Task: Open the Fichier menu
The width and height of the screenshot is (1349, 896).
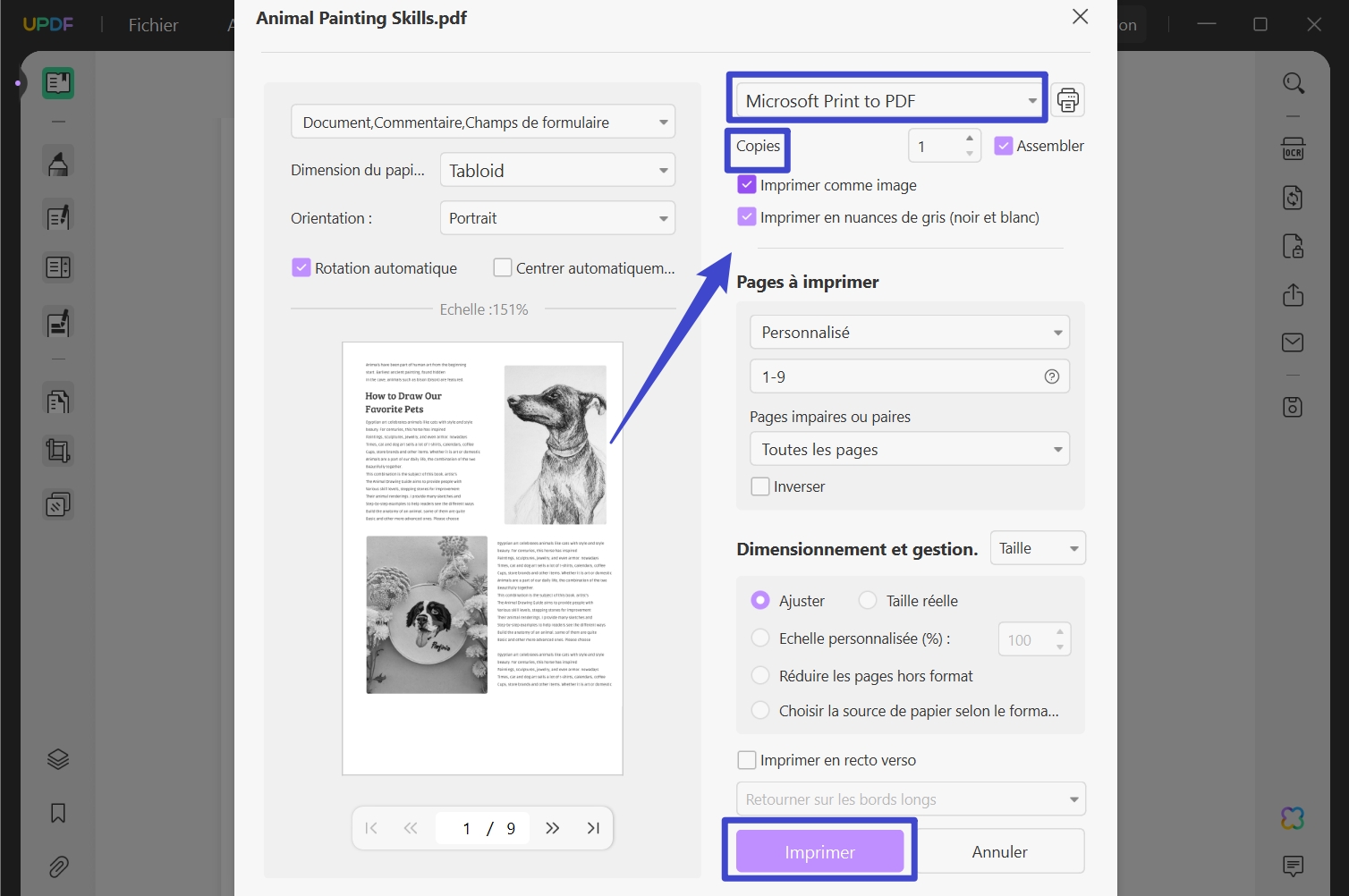Action: pos(152,24)
